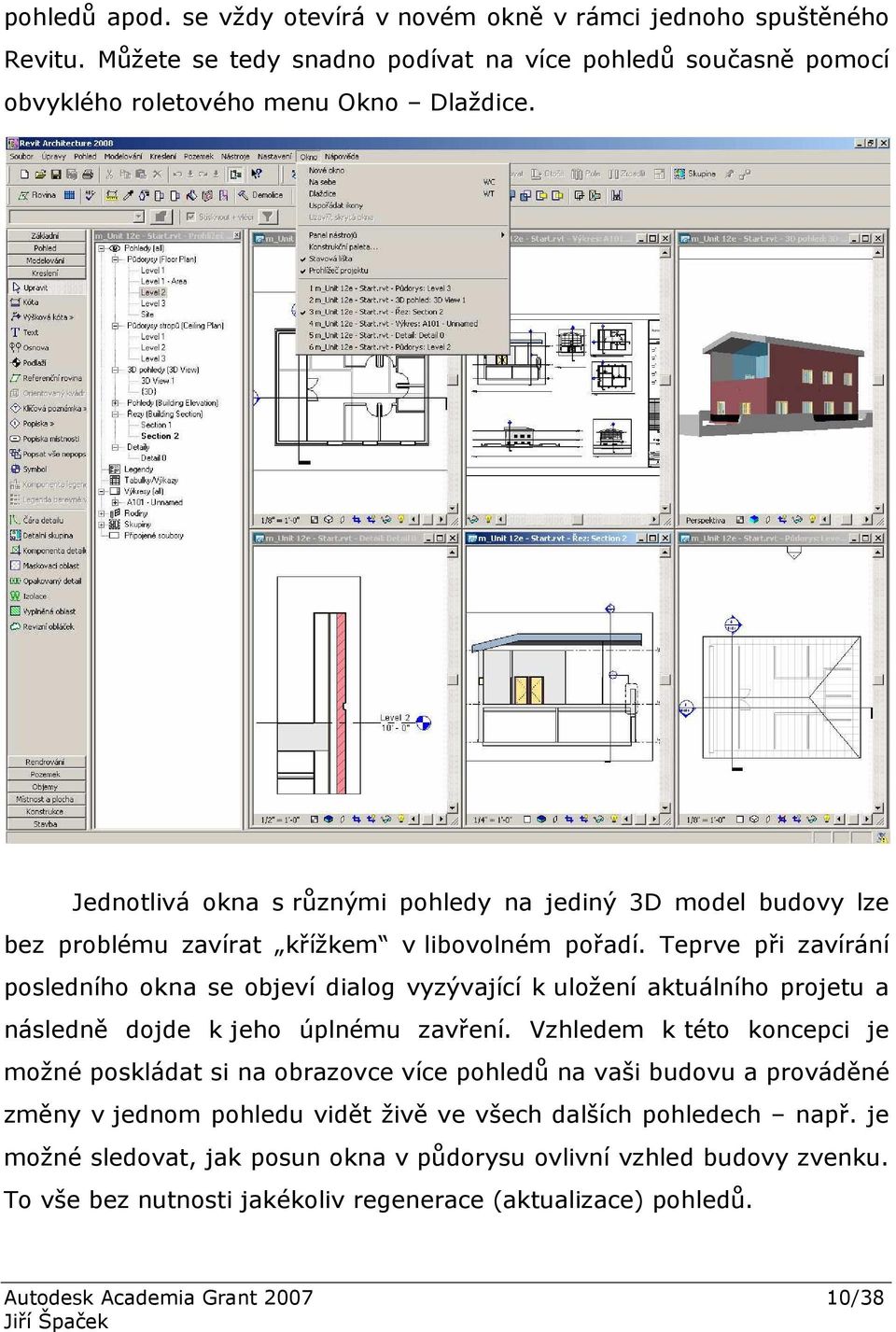
Task: Collapse 3D pohledy (3D View) node
Action: click(x=117, y=370)
